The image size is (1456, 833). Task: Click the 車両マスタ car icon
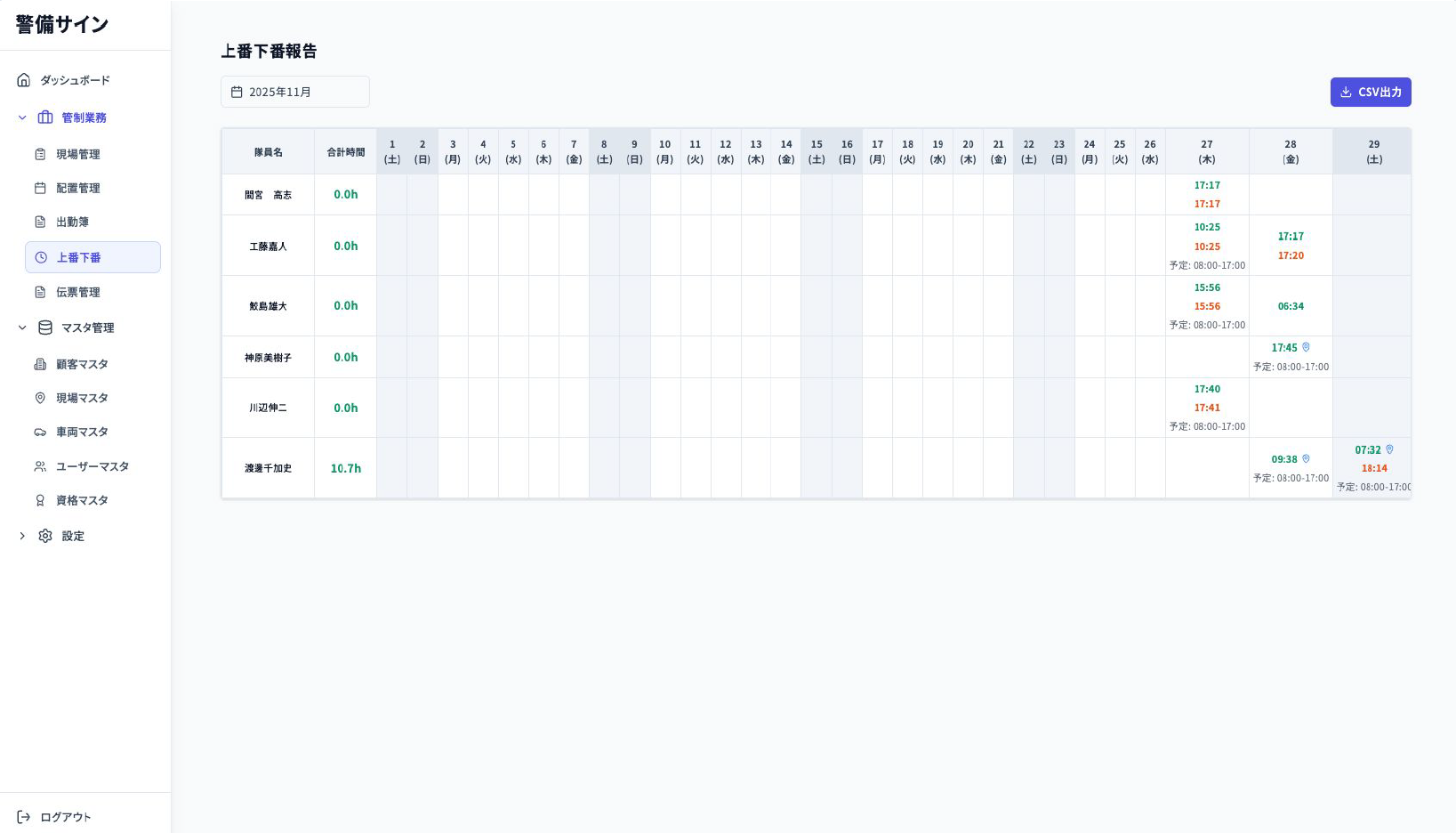click(x=40, y=433)
